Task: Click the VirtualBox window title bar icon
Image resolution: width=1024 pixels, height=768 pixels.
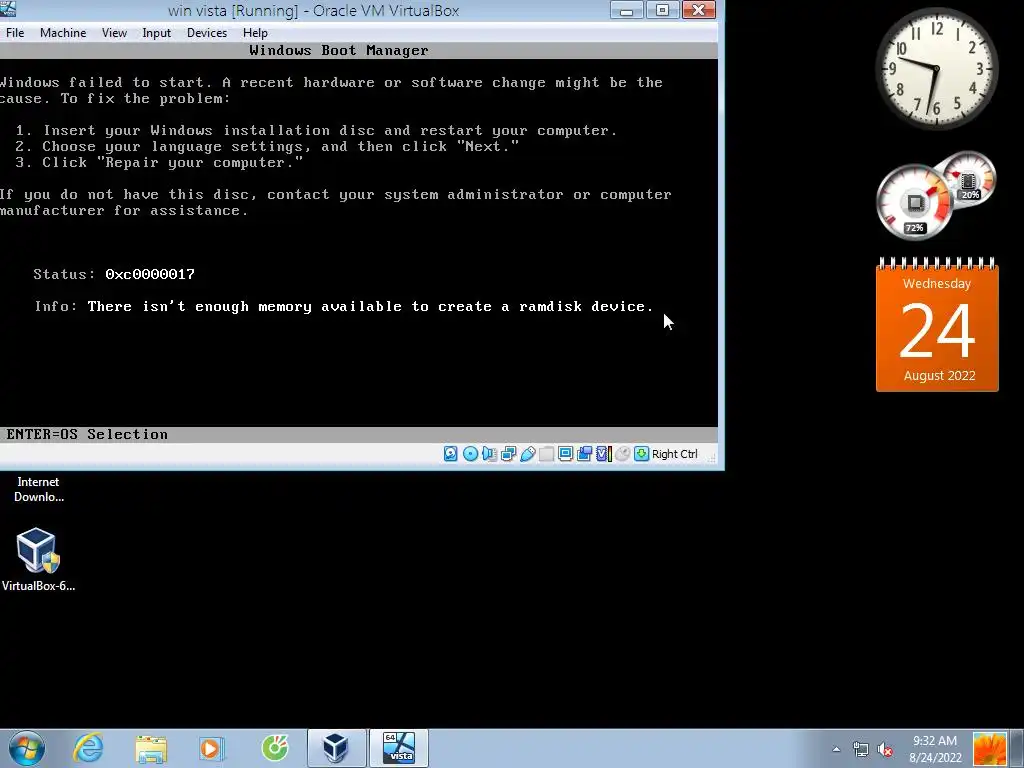Action: (8, 9)
